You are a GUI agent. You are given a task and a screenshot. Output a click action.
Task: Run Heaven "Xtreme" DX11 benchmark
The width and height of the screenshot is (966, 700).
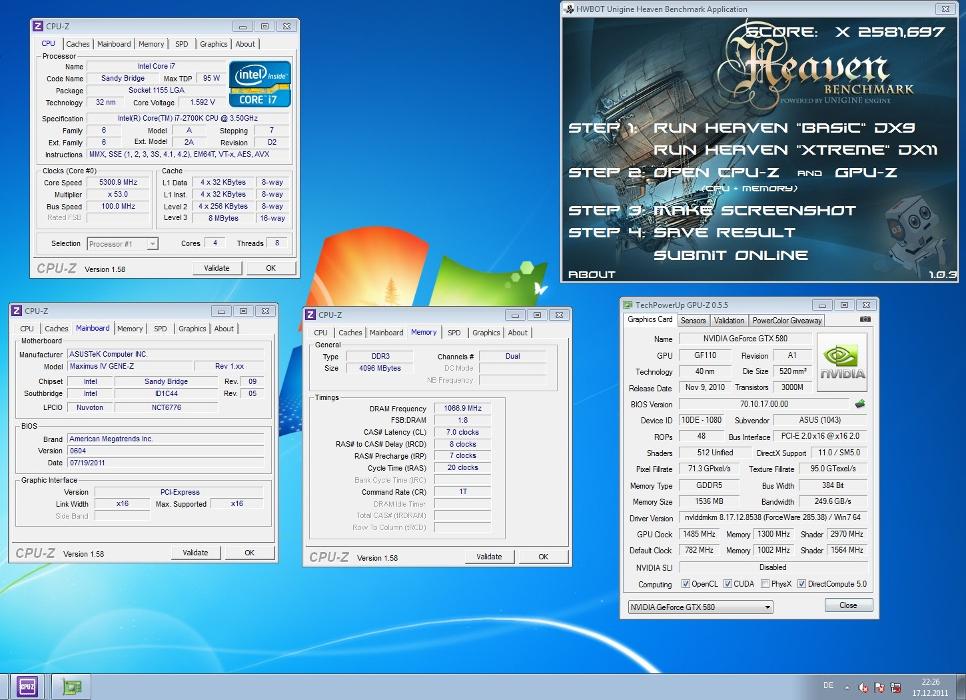pos(795,150)
